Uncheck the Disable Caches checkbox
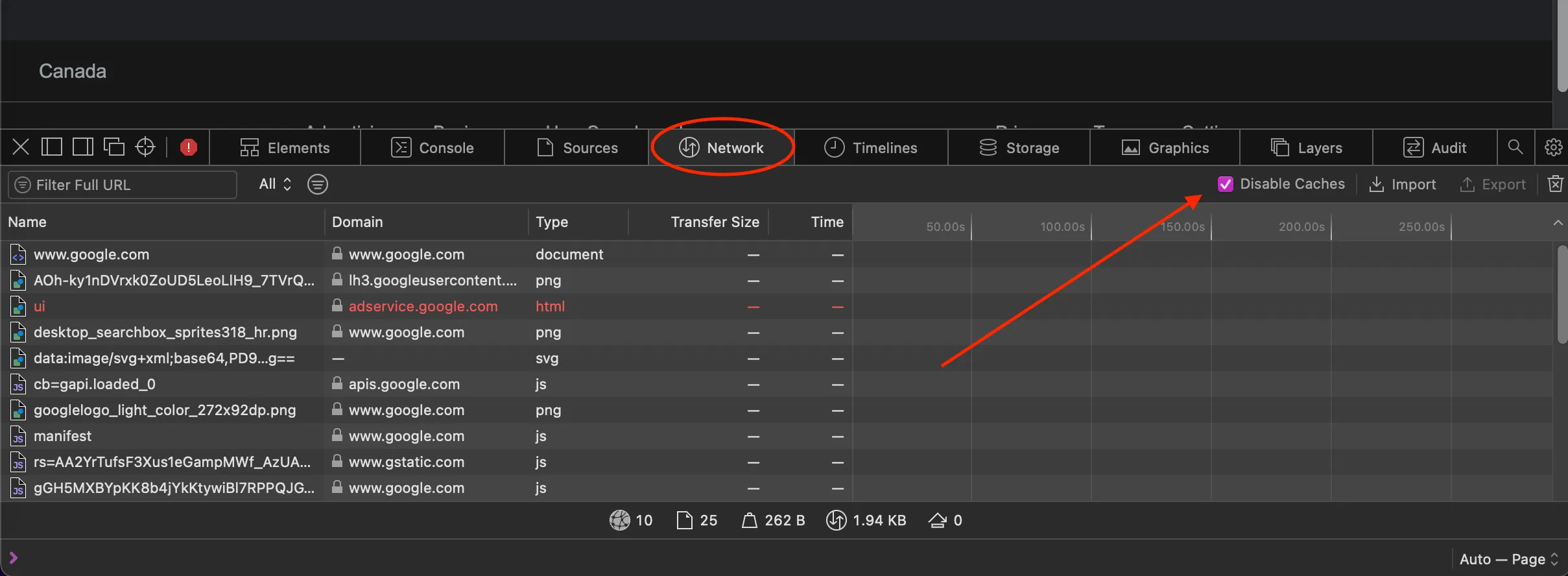 pos(1225,184)
